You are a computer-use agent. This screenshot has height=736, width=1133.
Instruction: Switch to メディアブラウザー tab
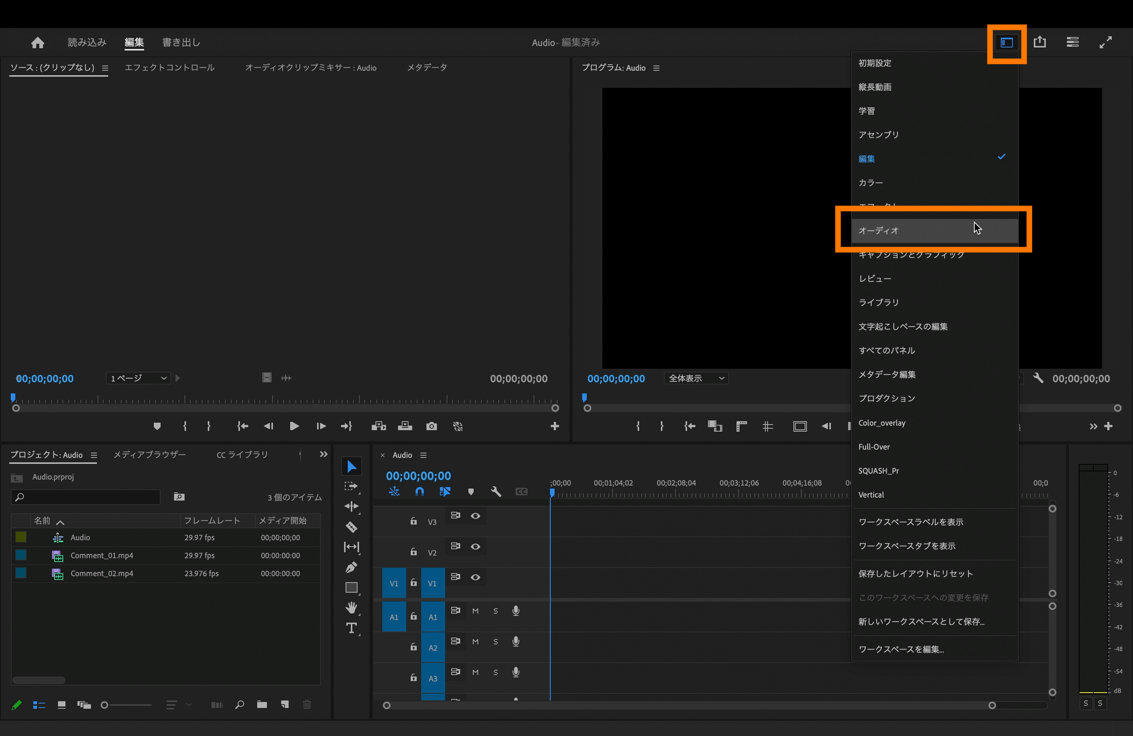150,455
